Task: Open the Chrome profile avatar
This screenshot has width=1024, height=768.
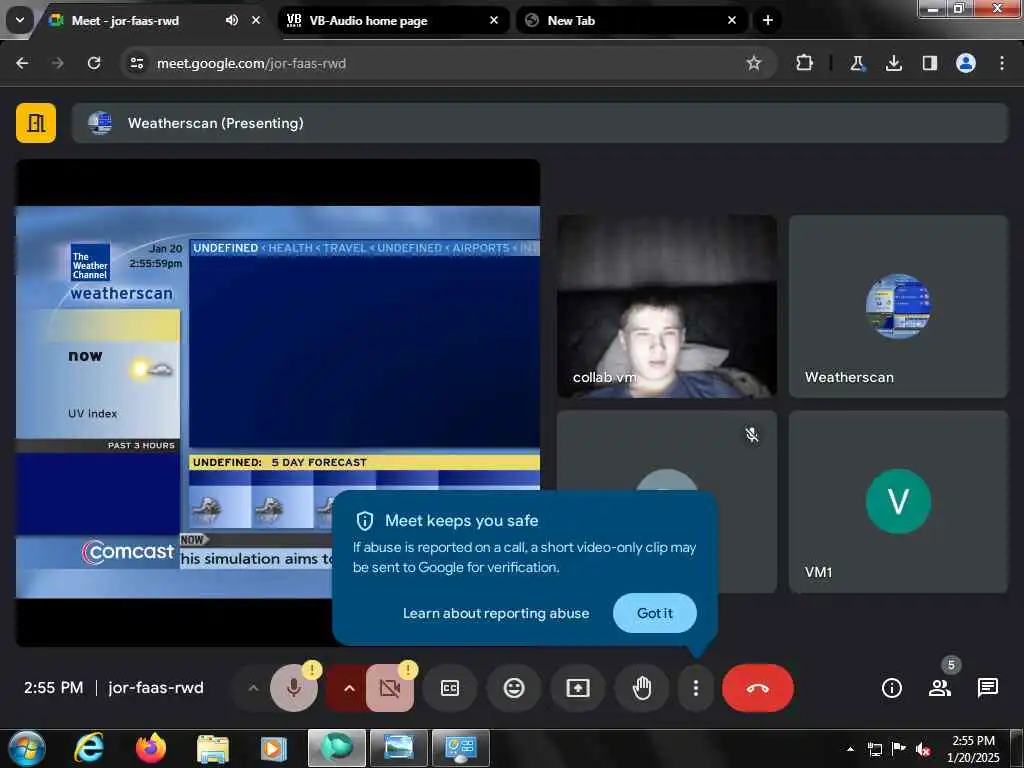Action: click(x=966, y=63)
